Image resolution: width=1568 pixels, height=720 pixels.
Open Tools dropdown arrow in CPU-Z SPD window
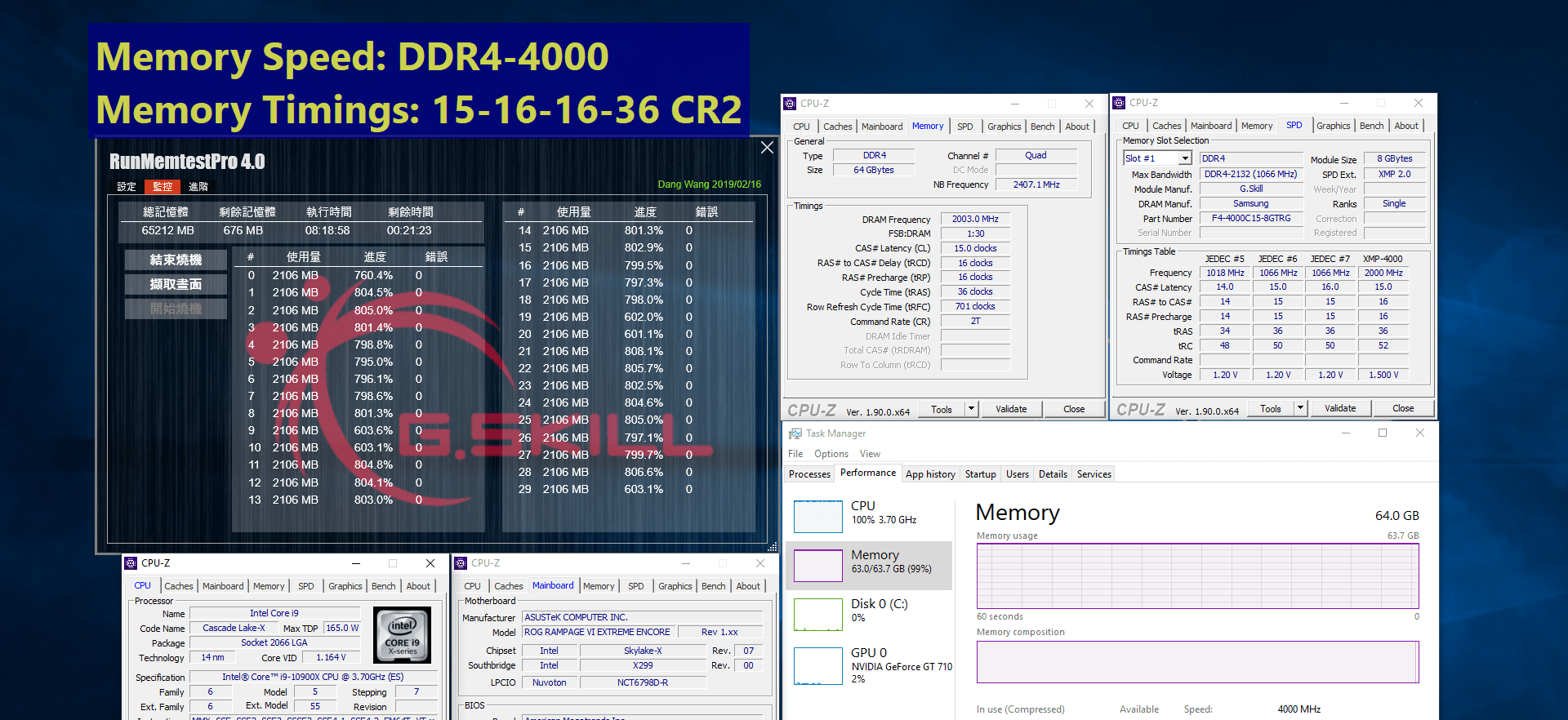[x=1300, y=408]
